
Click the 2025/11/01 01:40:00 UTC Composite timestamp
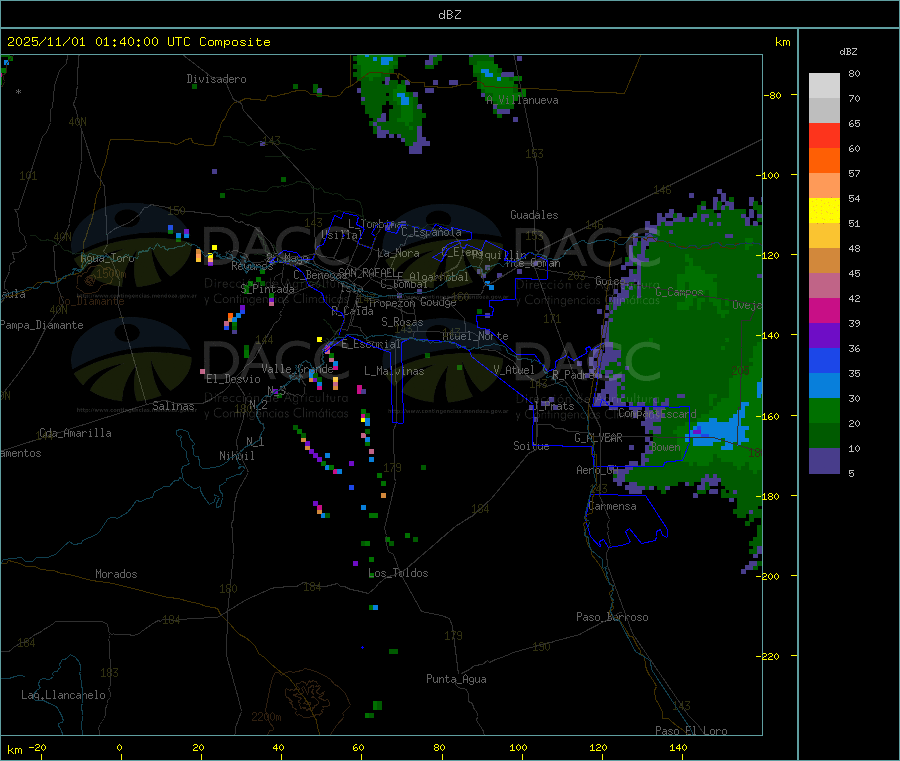[x=138, y=42]
